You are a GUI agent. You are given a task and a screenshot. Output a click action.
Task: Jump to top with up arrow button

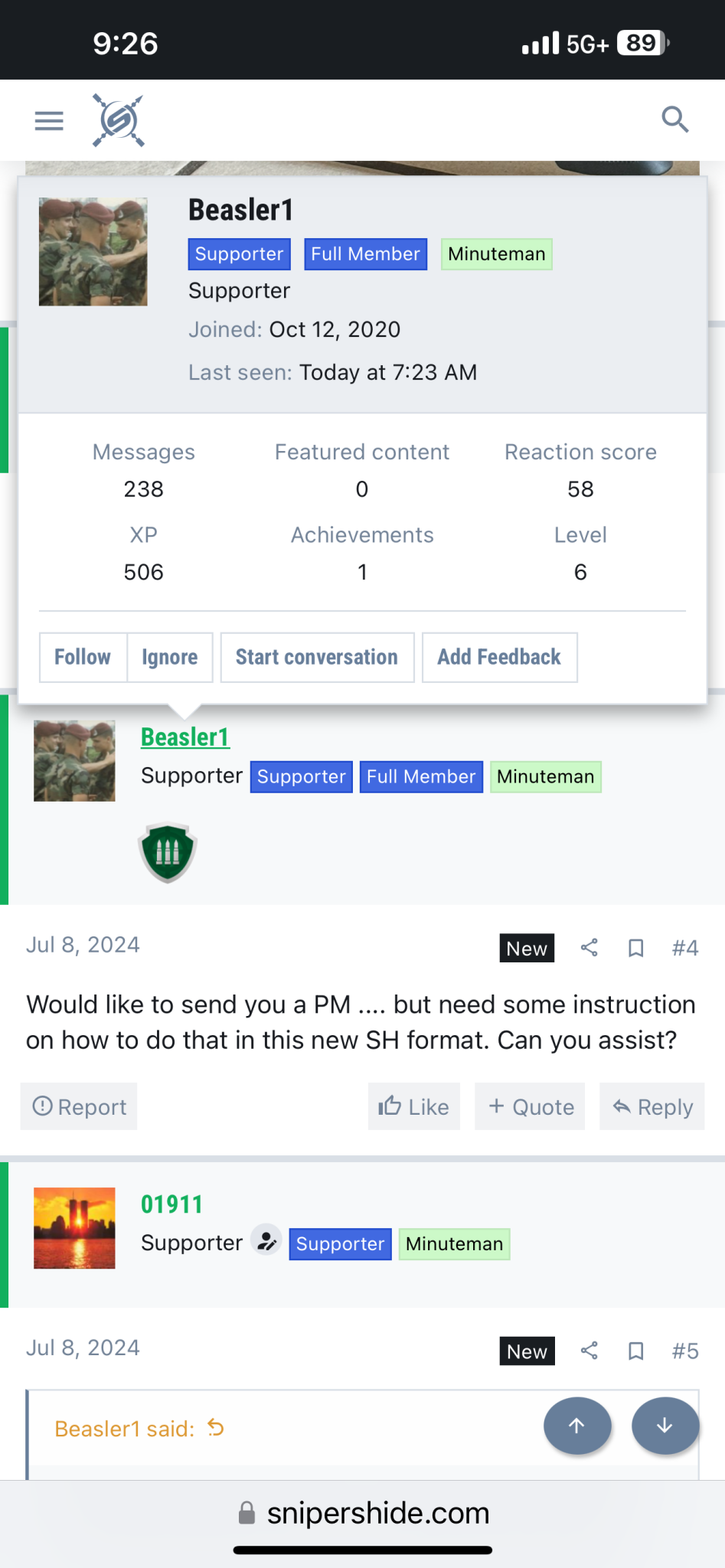tap(577, 1425)
